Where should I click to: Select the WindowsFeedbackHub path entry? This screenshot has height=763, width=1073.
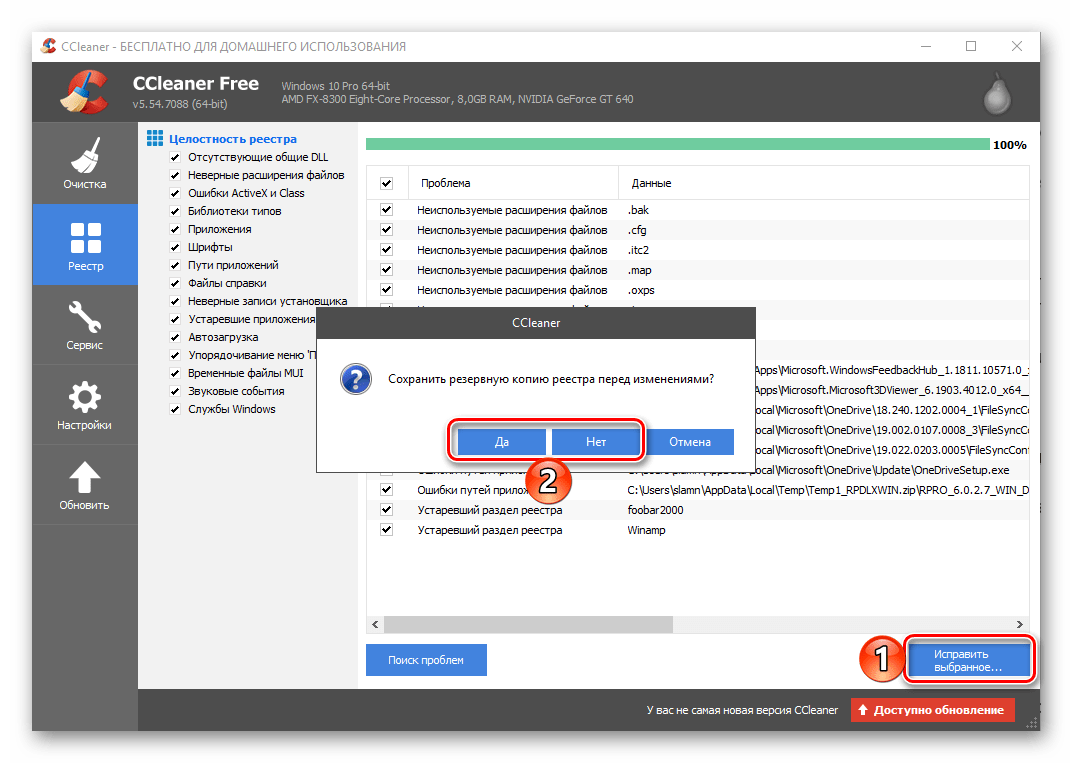click(x=892, y=370)
